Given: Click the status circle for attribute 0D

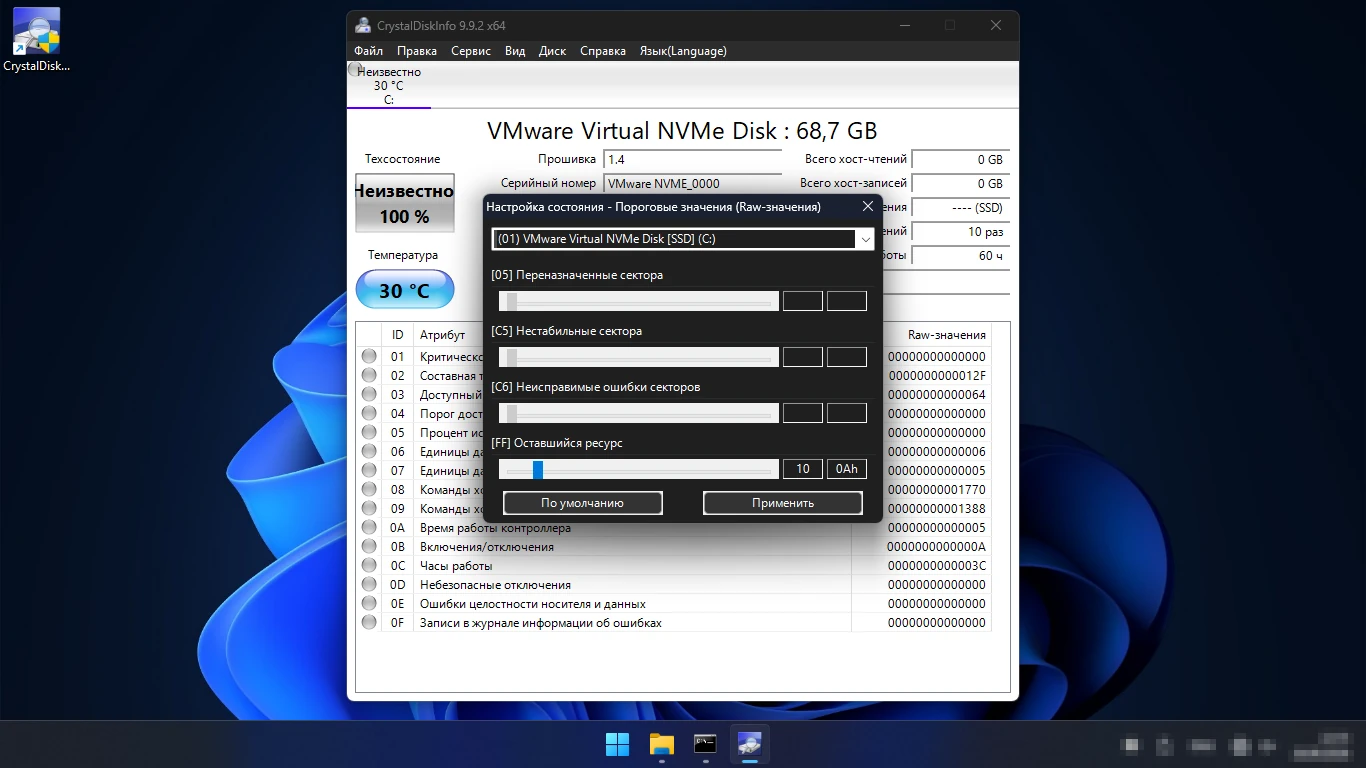Looking at the screenshot, I should coord(369,585).
